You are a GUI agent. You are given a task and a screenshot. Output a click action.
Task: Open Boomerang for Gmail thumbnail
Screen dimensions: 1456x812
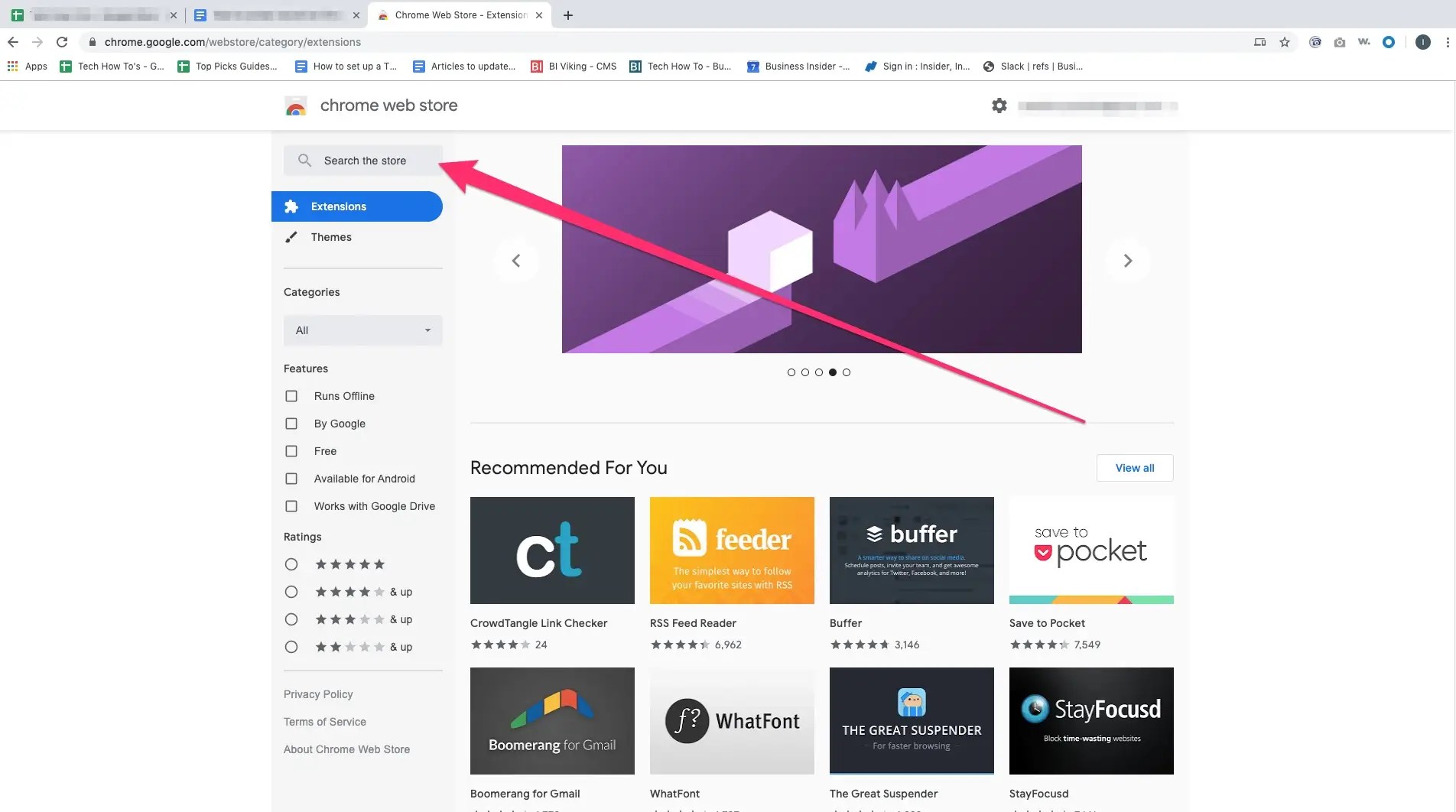(x=552, y=721)
